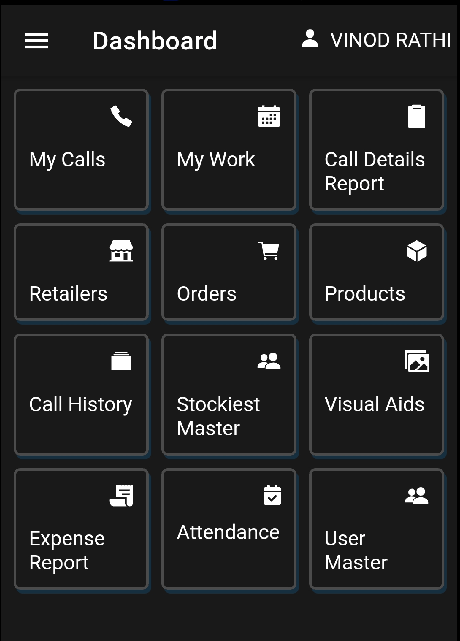Open the Orders tile

tap(229, 272)
